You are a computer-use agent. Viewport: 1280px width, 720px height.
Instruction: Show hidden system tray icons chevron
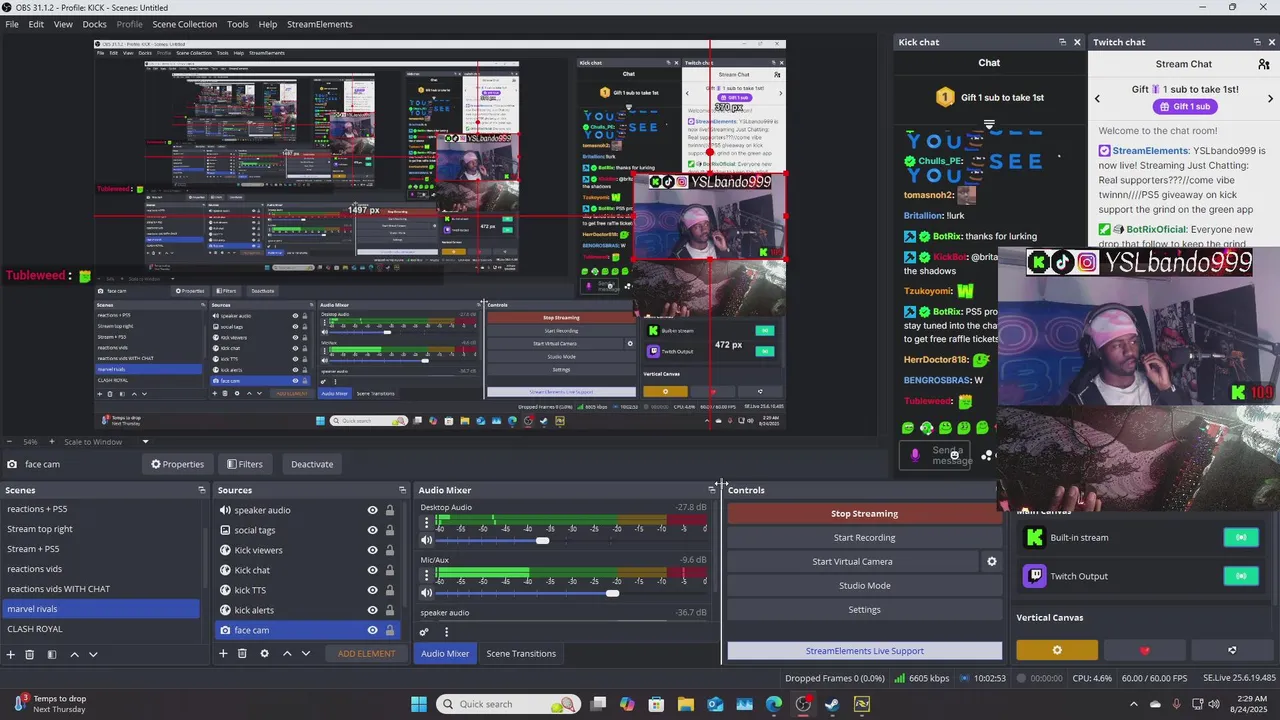tap(1135, 704)
